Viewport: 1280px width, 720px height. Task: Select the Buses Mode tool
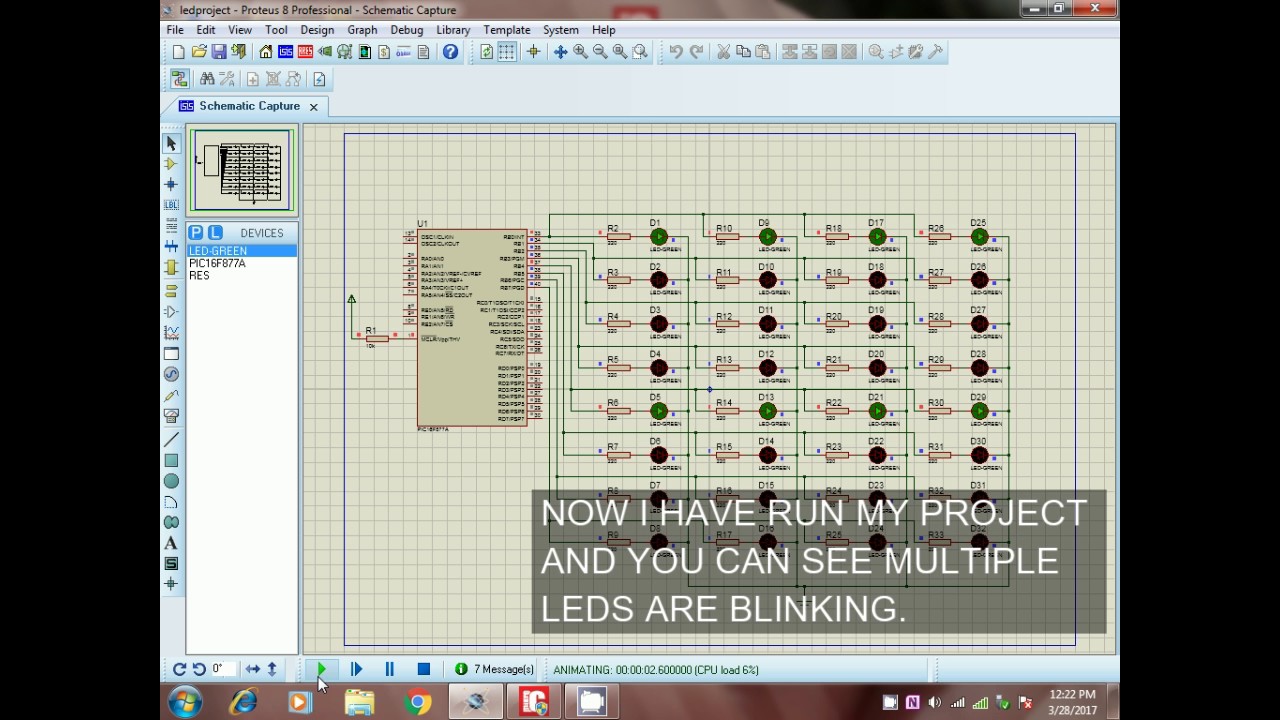(x=171, y=247)
